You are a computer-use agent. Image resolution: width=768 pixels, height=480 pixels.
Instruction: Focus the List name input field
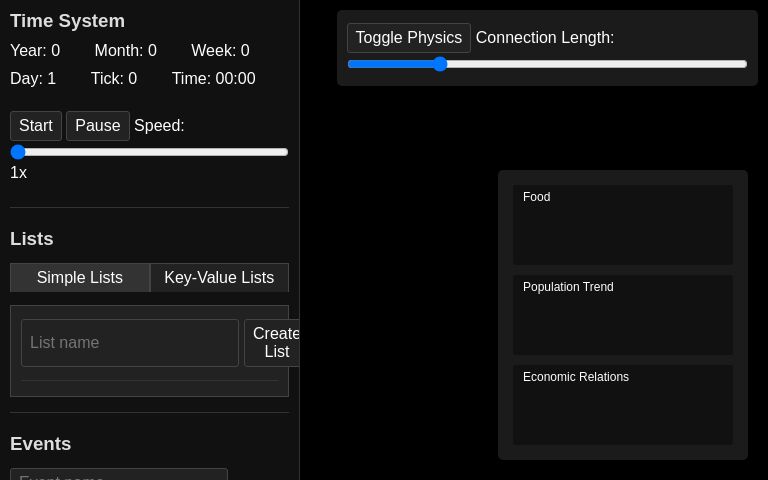(130, 343)
